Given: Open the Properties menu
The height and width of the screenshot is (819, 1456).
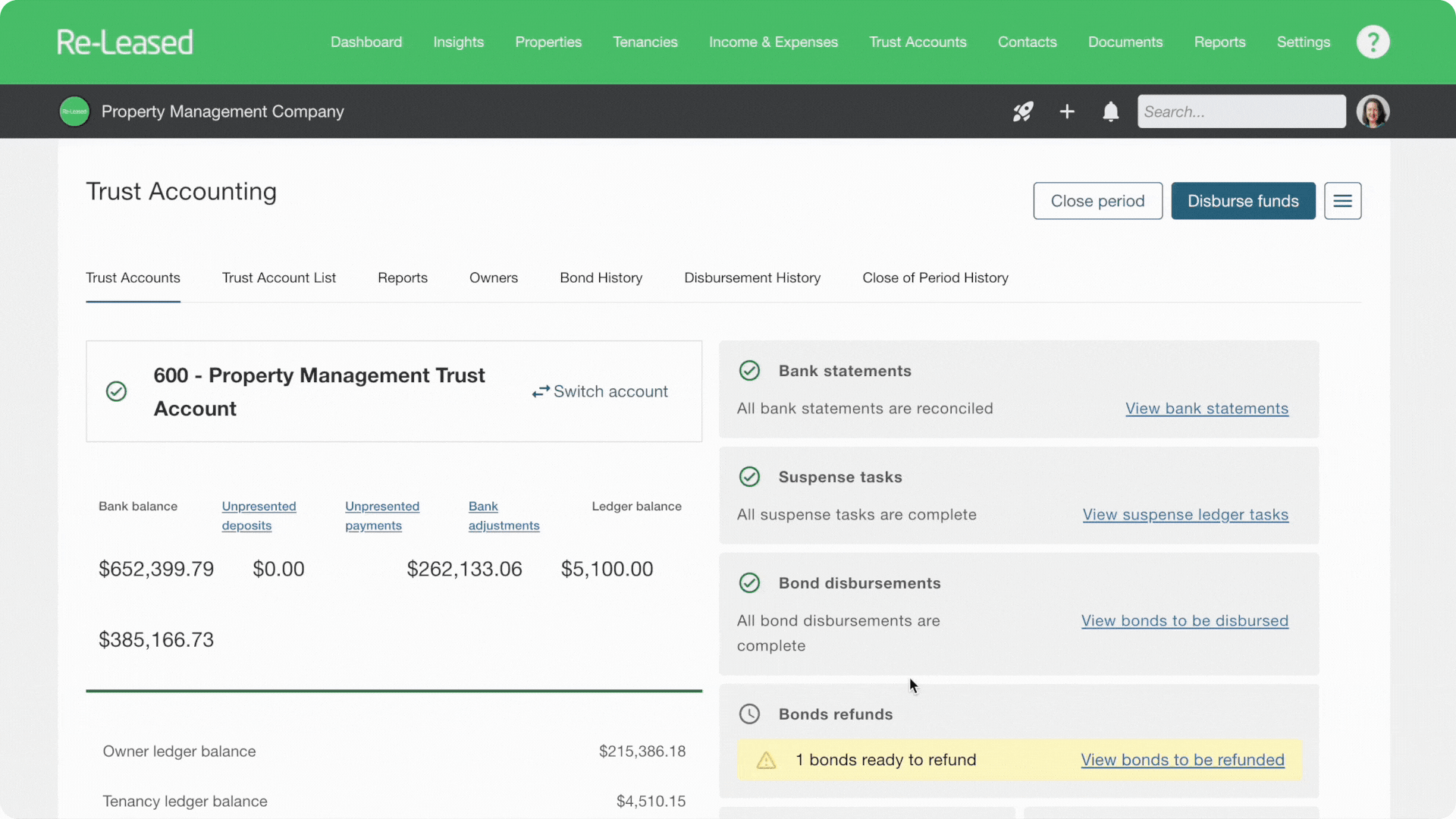Looking at the screenshot, I should click(x=548, y=42).
